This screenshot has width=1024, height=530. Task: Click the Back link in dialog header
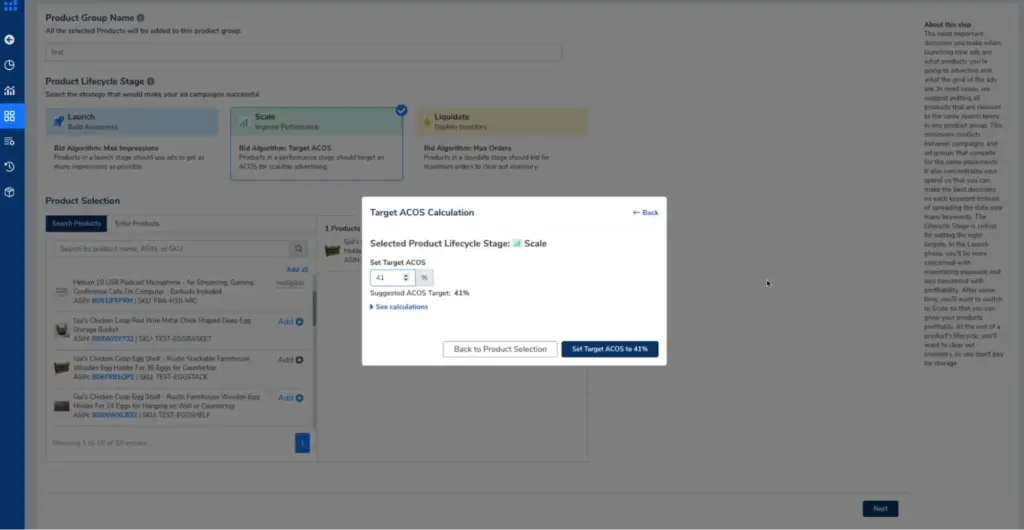click(x=646, y=213)
